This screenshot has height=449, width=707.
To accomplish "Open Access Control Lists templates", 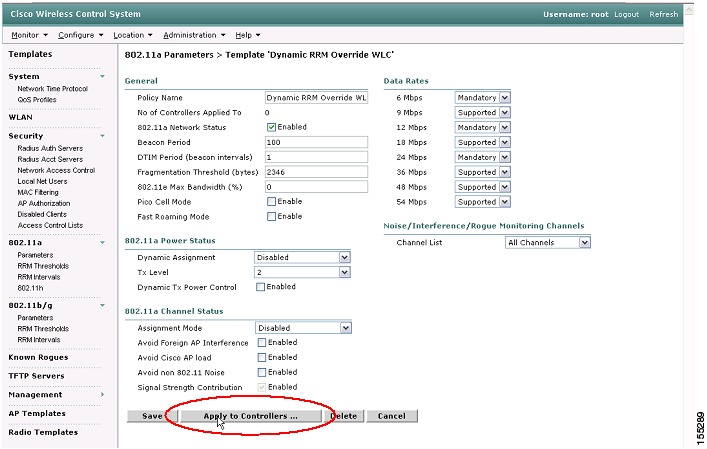I will tap(50, 225).
